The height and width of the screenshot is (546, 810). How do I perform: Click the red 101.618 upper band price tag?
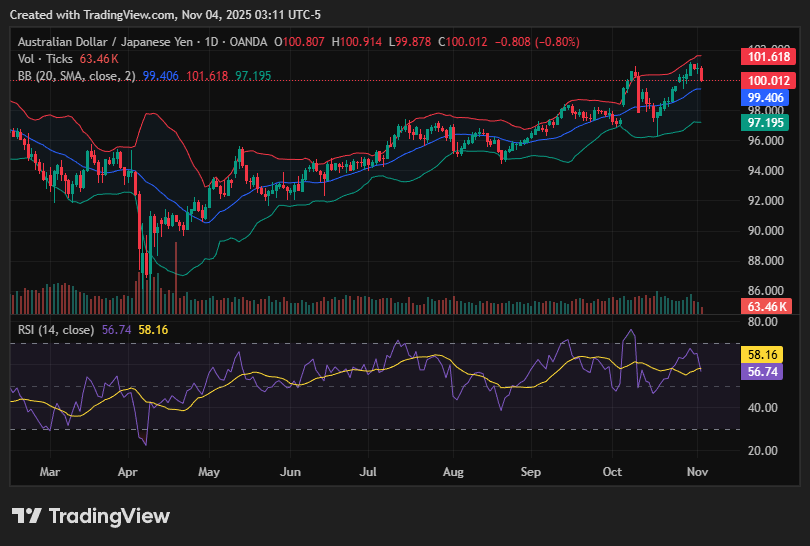click(765, 56)
